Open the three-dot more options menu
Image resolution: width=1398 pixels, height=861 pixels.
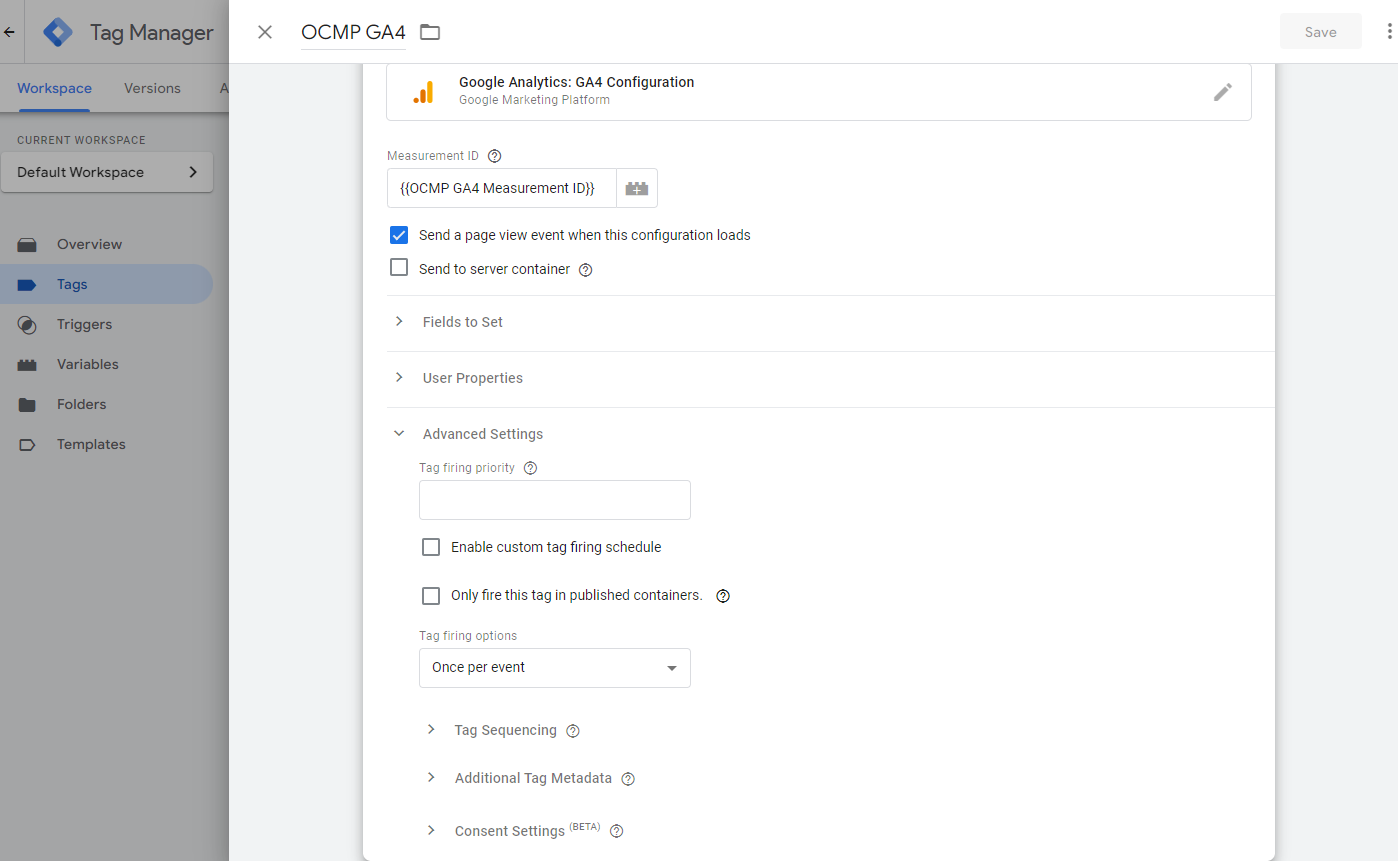(1389, 32)
